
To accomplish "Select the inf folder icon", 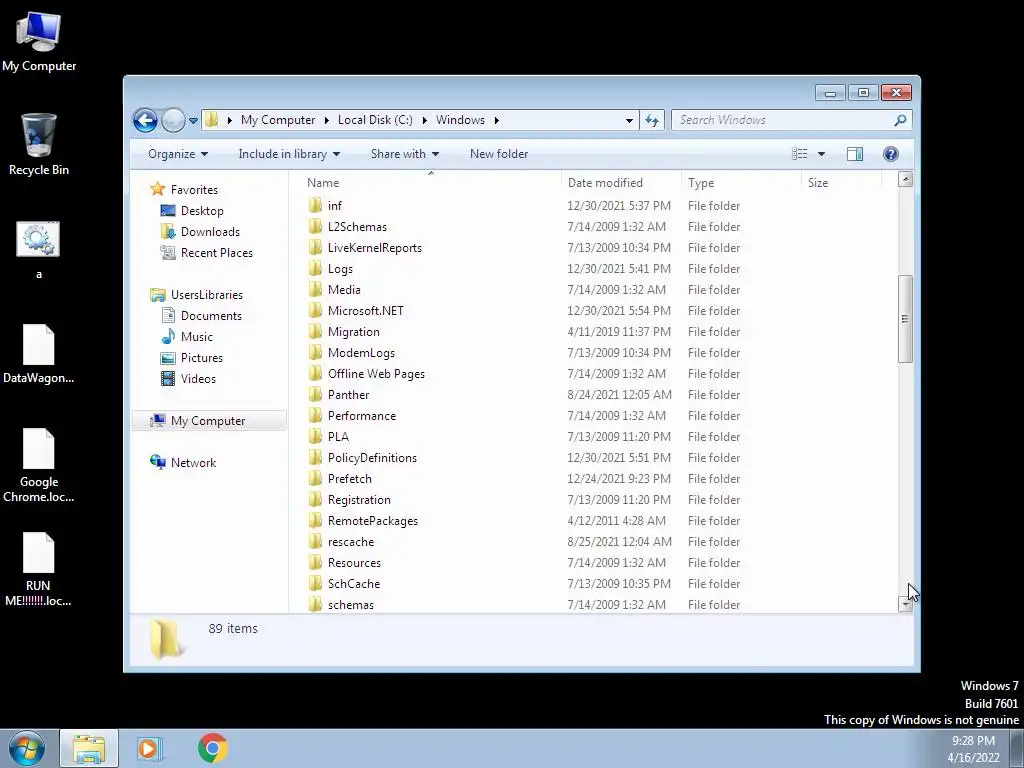I will click(315, 206).
